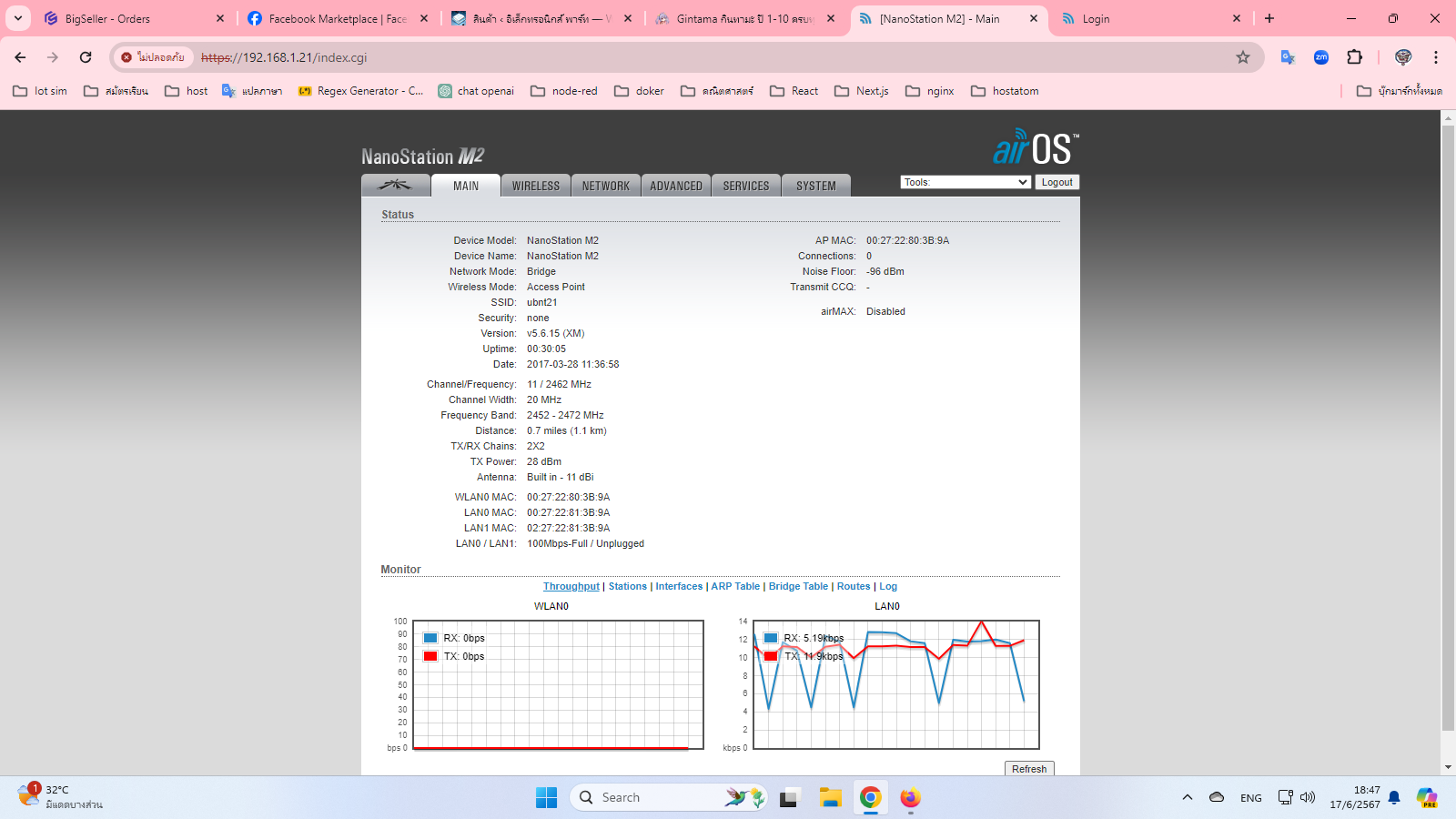Open the Zoom extension icon
This screenshot has width=1456, height=819.
click(x=1321, y=57)
